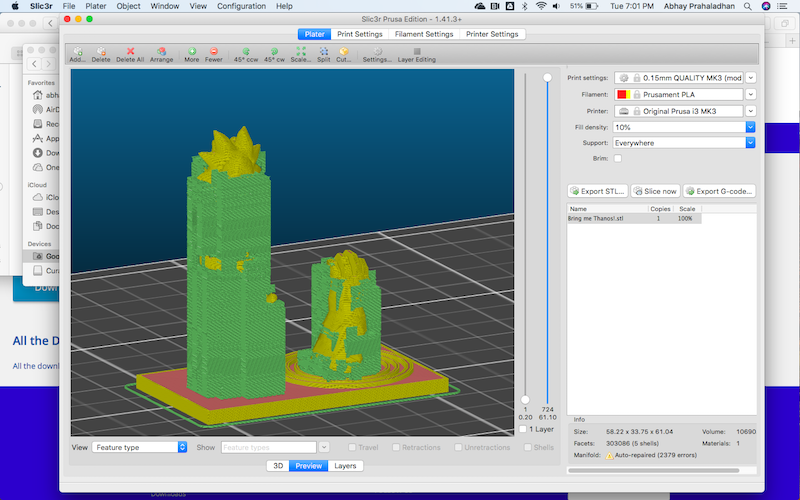Click the Slice now button

point(656,191)
